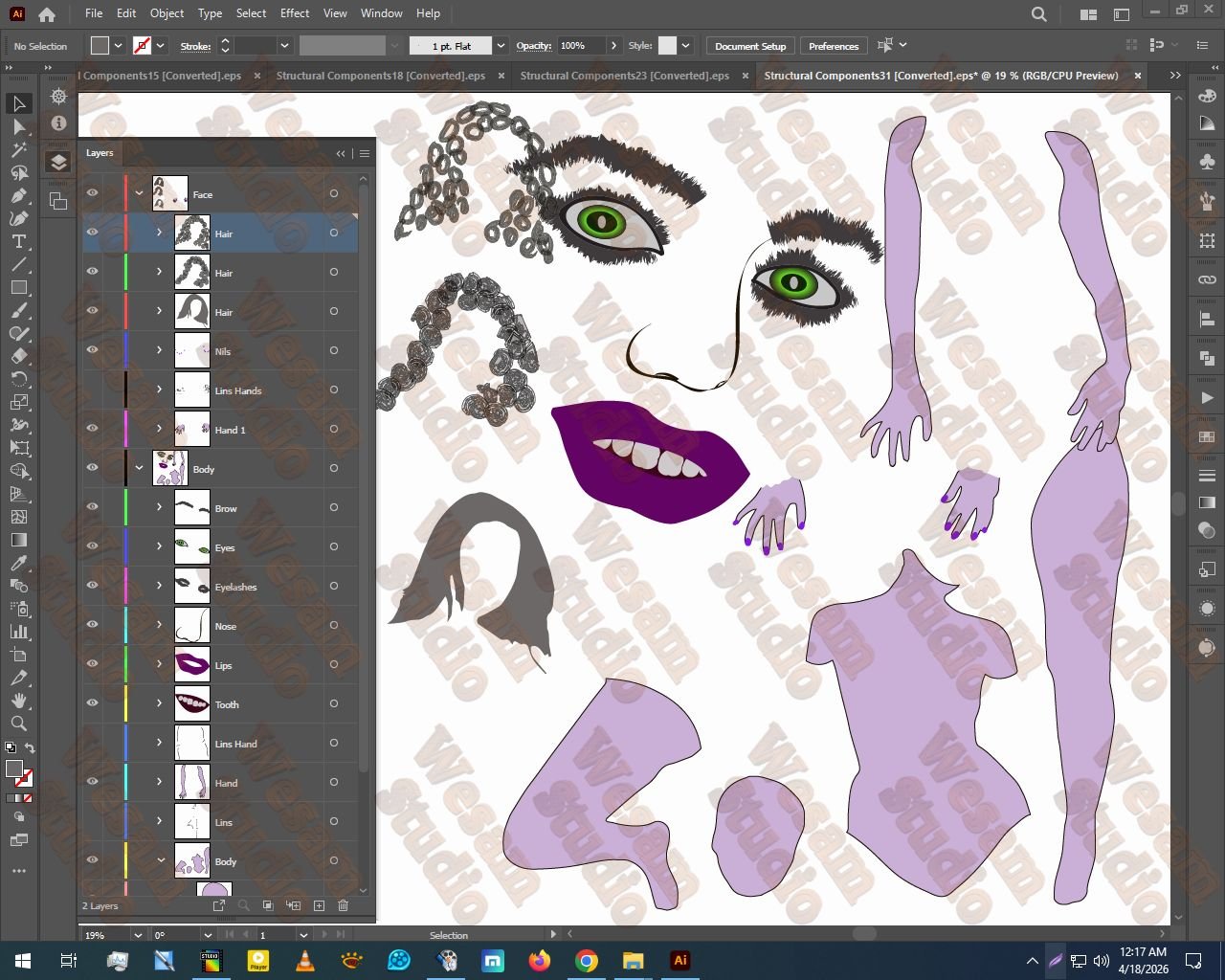This screenshot has width=1225, height=980.
Task: Select the Type tool
Action: click(19, 241)
